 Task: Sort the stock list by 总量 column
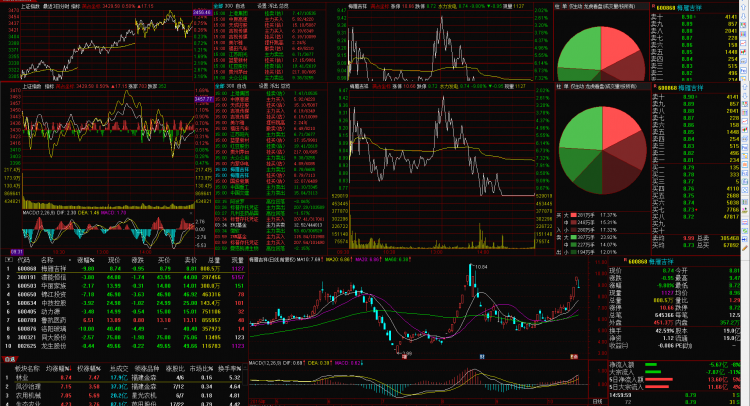[x=214, y=260]
